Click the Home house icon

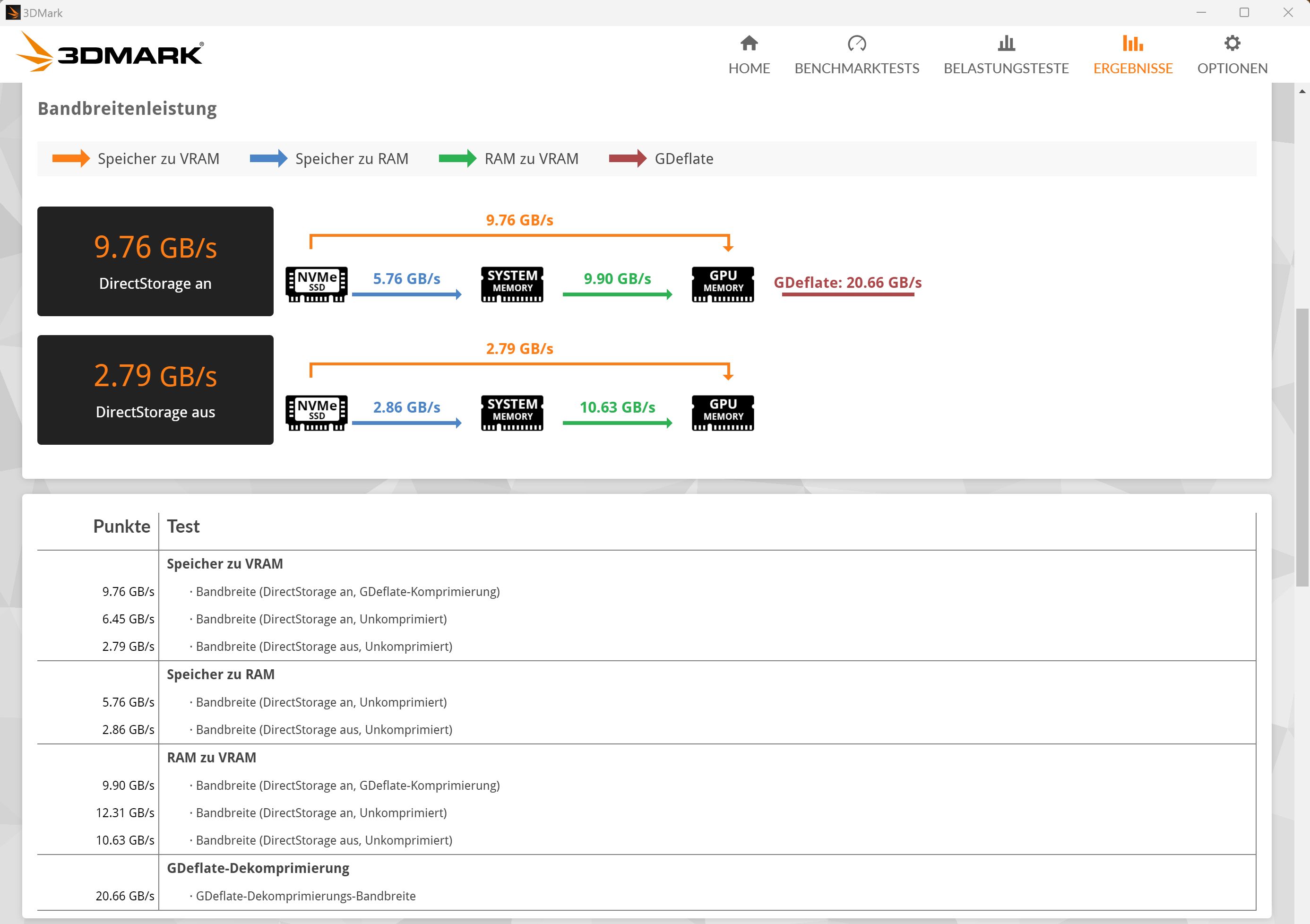click(x=749, y=43)
